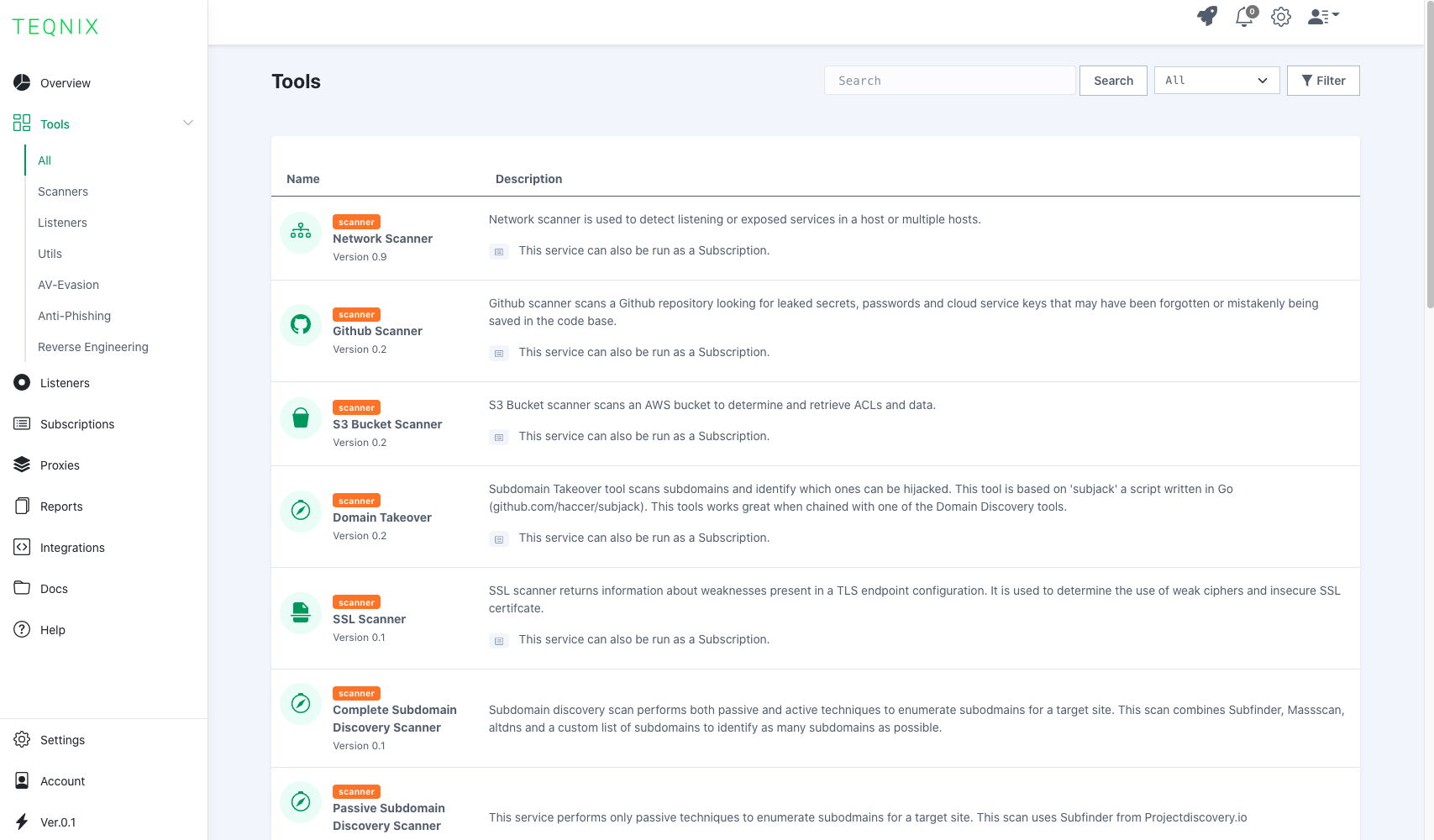Open the Reports section in the sidebar
The image size is (1434, 840).
pyautogui.click(x=60, y=506)
